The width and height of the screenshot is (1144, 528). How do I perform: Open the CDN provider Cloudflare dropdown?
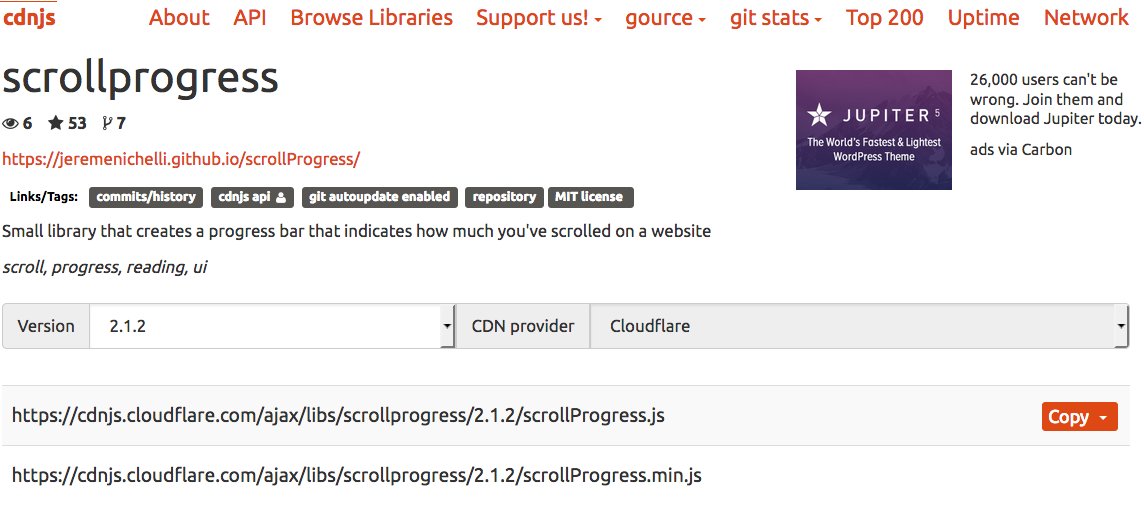pyautogui.click(x=859, y=326)
